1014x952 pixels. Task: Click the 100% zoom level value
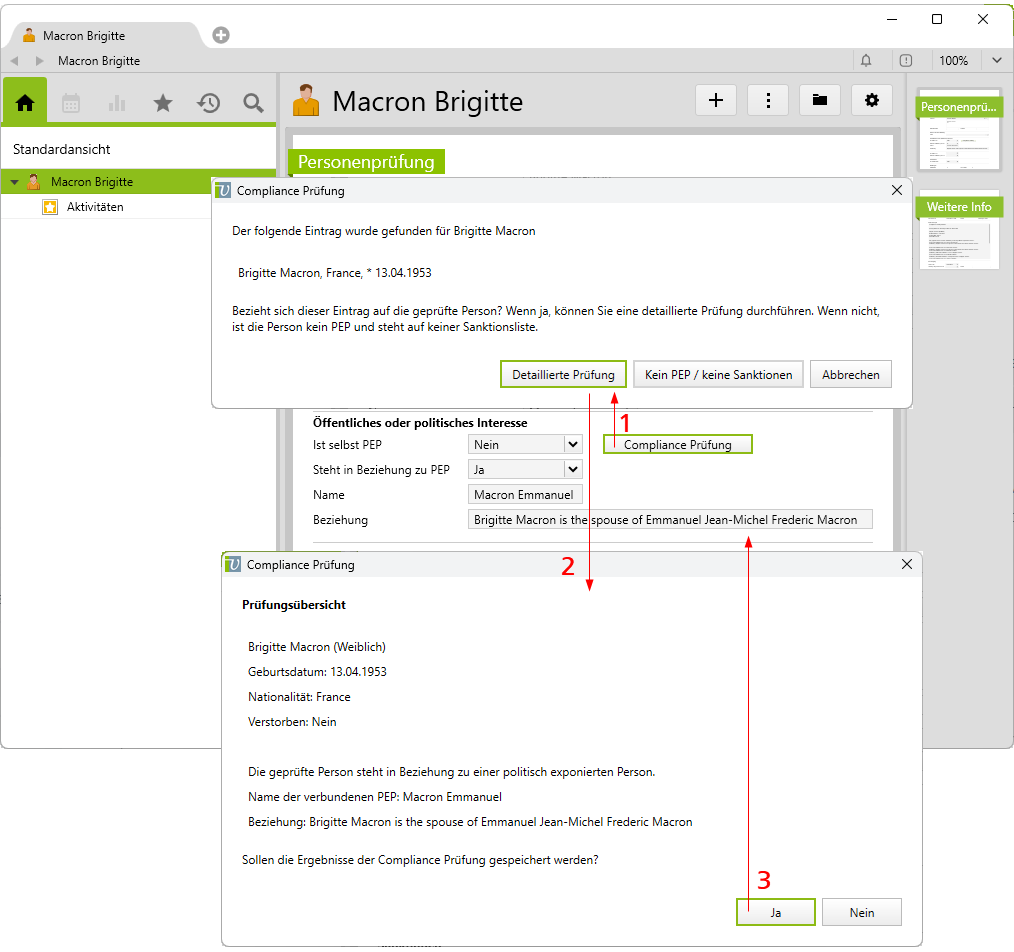[953, 61]
